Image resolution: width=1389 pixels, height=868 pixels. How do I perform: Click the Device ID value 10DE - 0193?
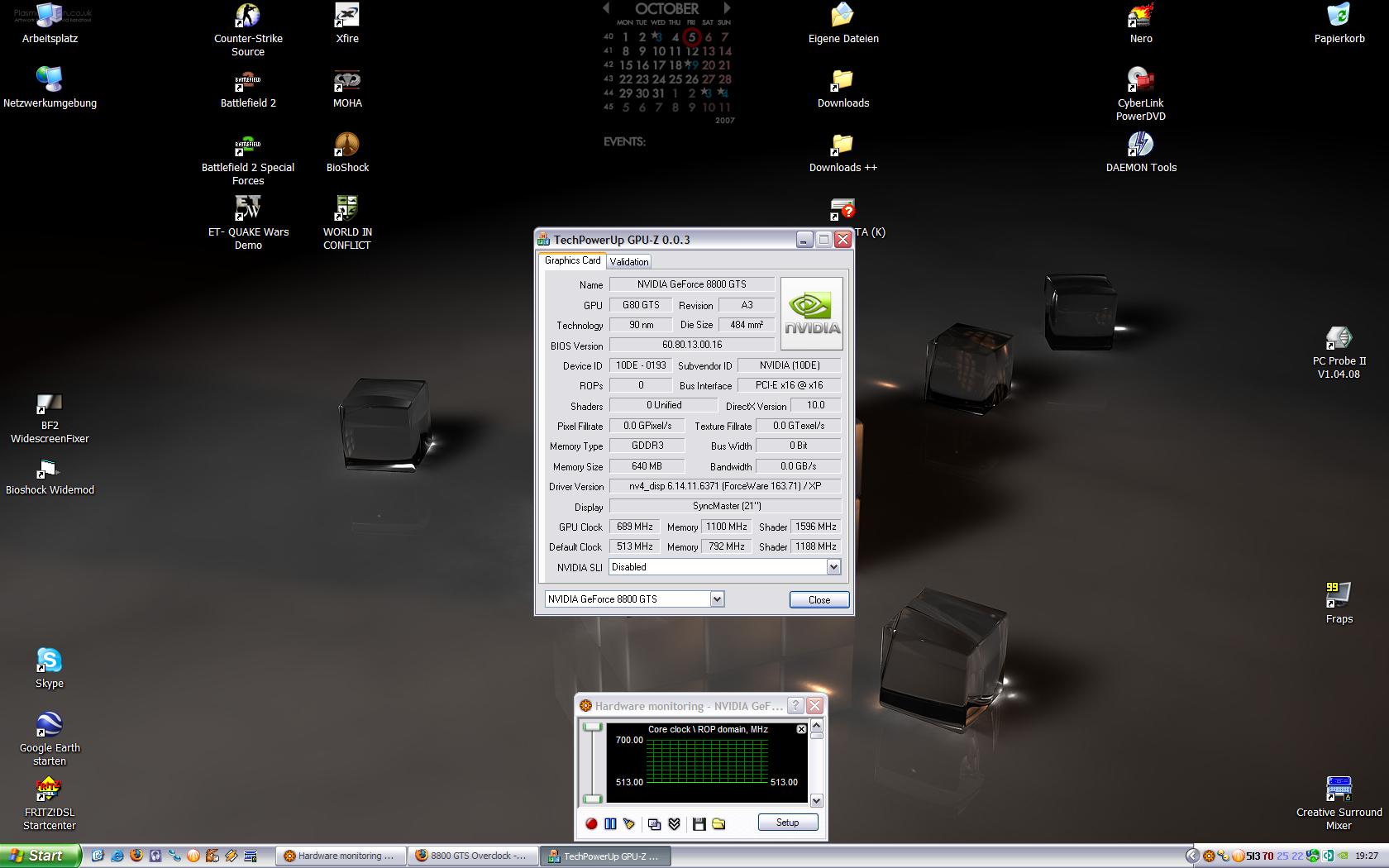[641, 365]
